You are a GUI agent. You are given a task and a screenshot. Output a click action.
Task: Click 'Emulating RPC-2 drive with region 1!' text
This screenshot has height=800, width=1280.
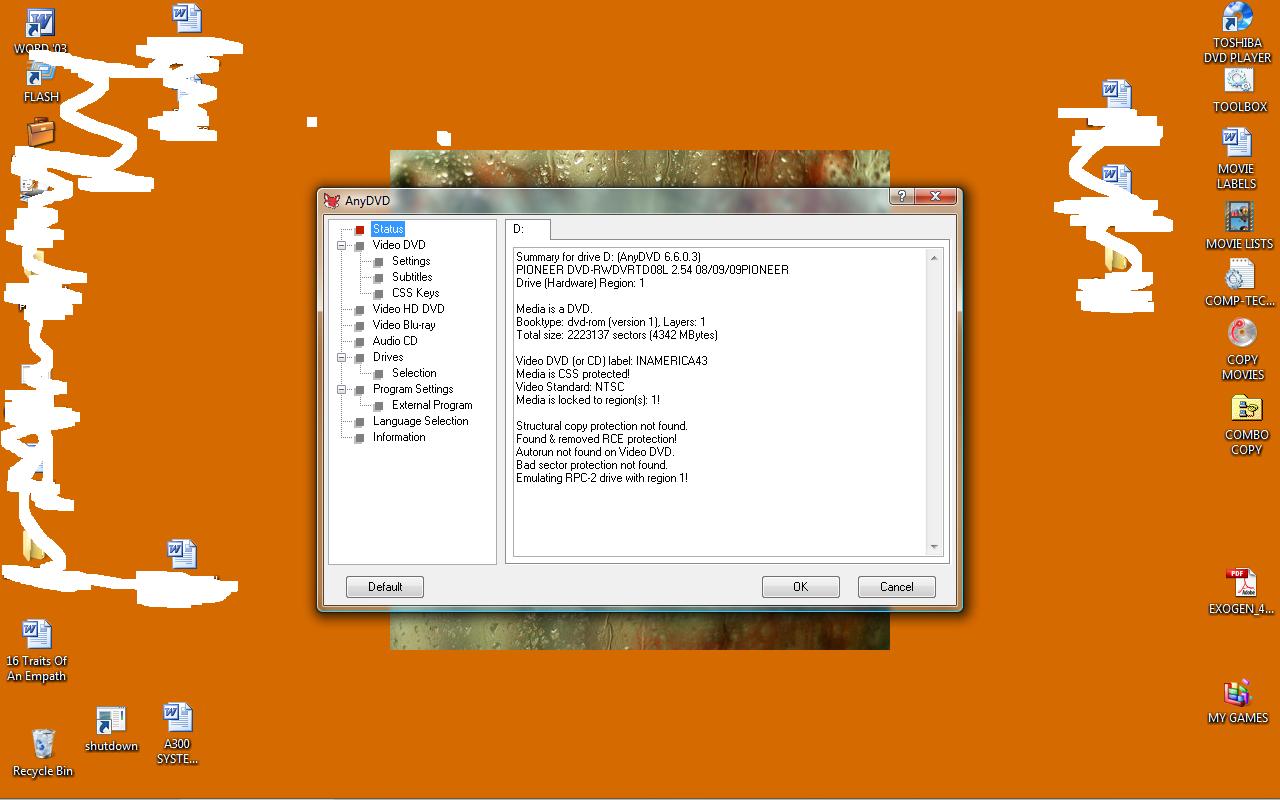(x=602, y=478)
